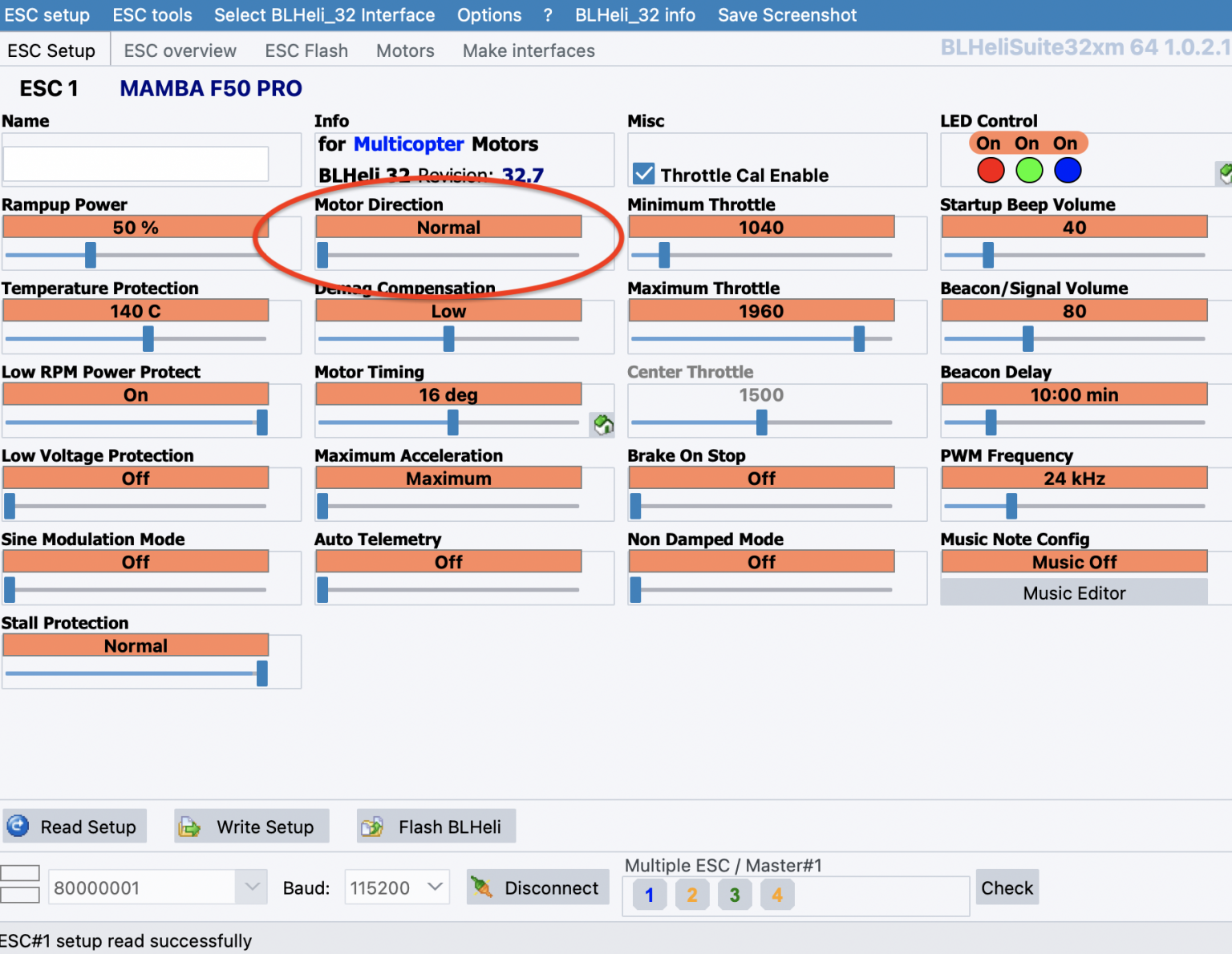
Task: Click the red LED circle
Action: pyautogui.click(x=991, y=170)
